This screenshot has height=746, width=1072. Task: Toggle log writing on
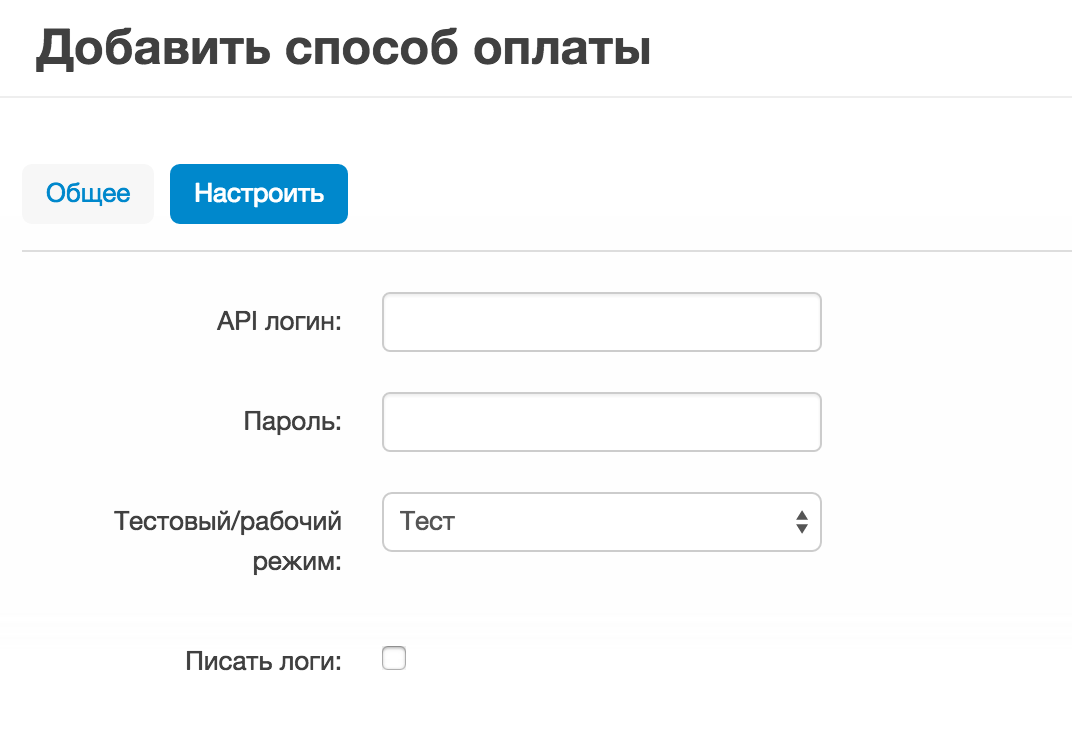(395, 659)
